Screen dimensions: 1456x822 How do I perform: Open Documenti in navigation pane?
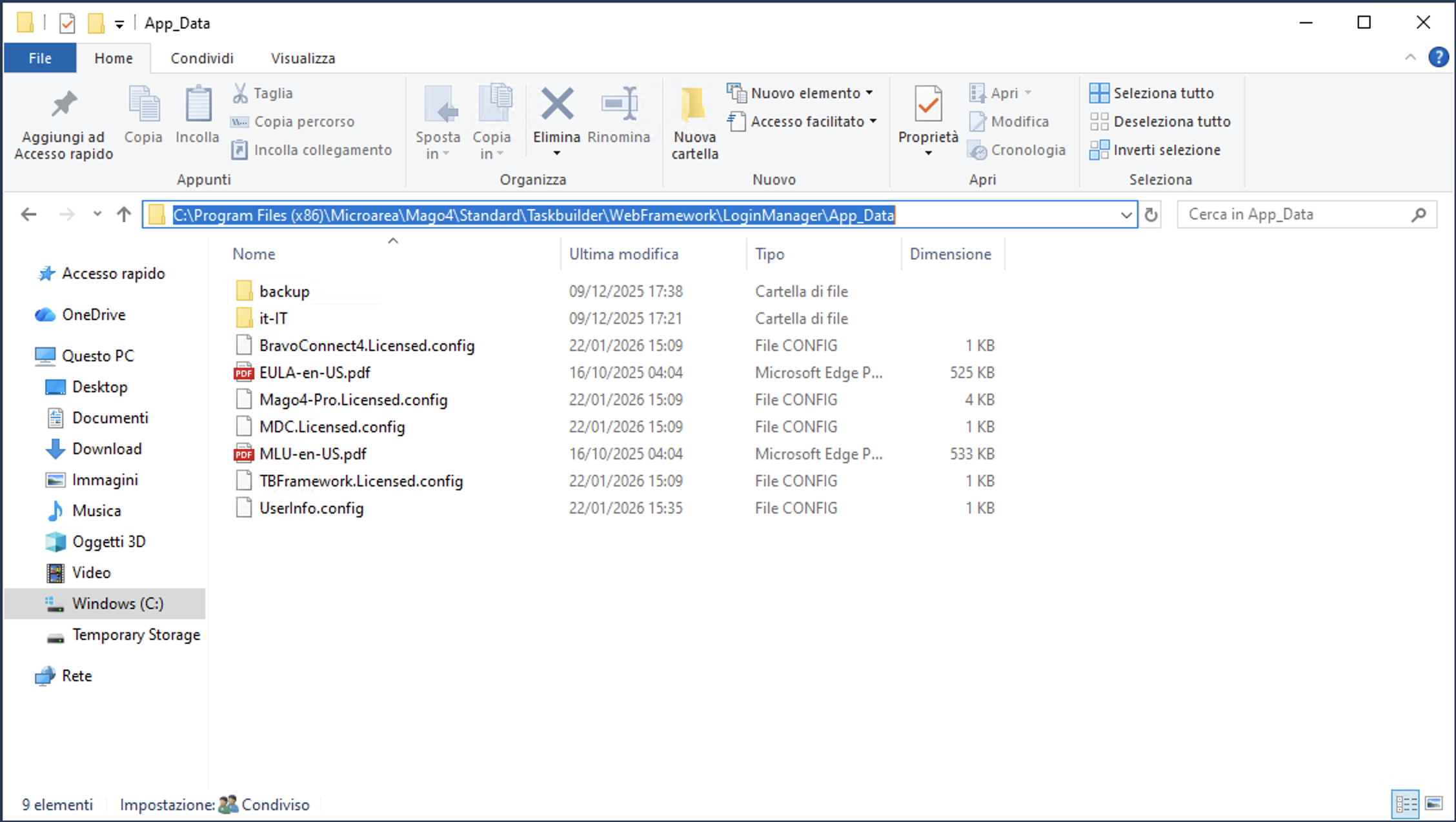pyautogui.click(x=110, y=418)
